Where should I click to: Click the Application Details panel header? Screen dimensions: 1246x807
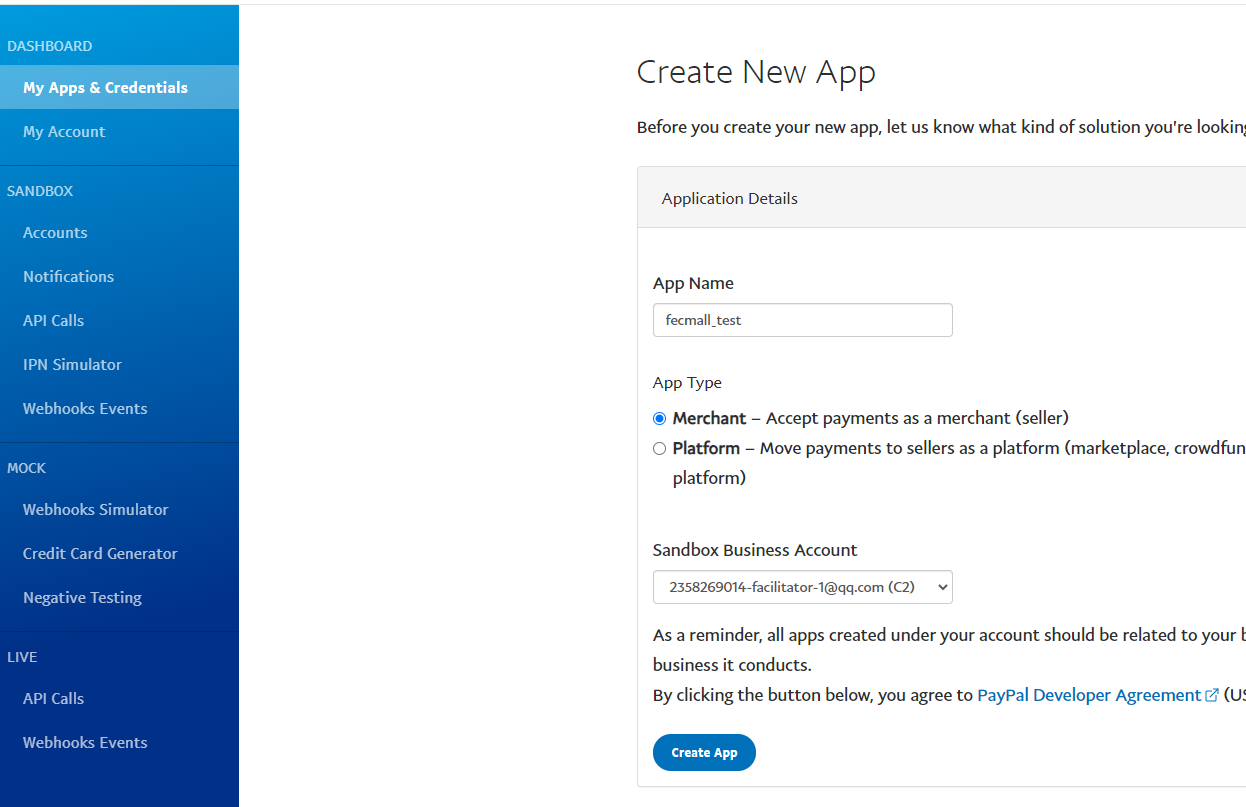pos(940,198)
